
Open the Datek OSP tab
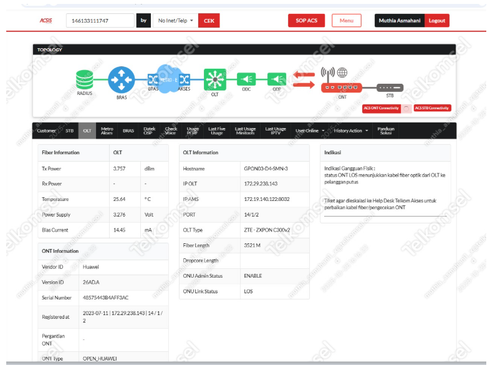(149, 131)
